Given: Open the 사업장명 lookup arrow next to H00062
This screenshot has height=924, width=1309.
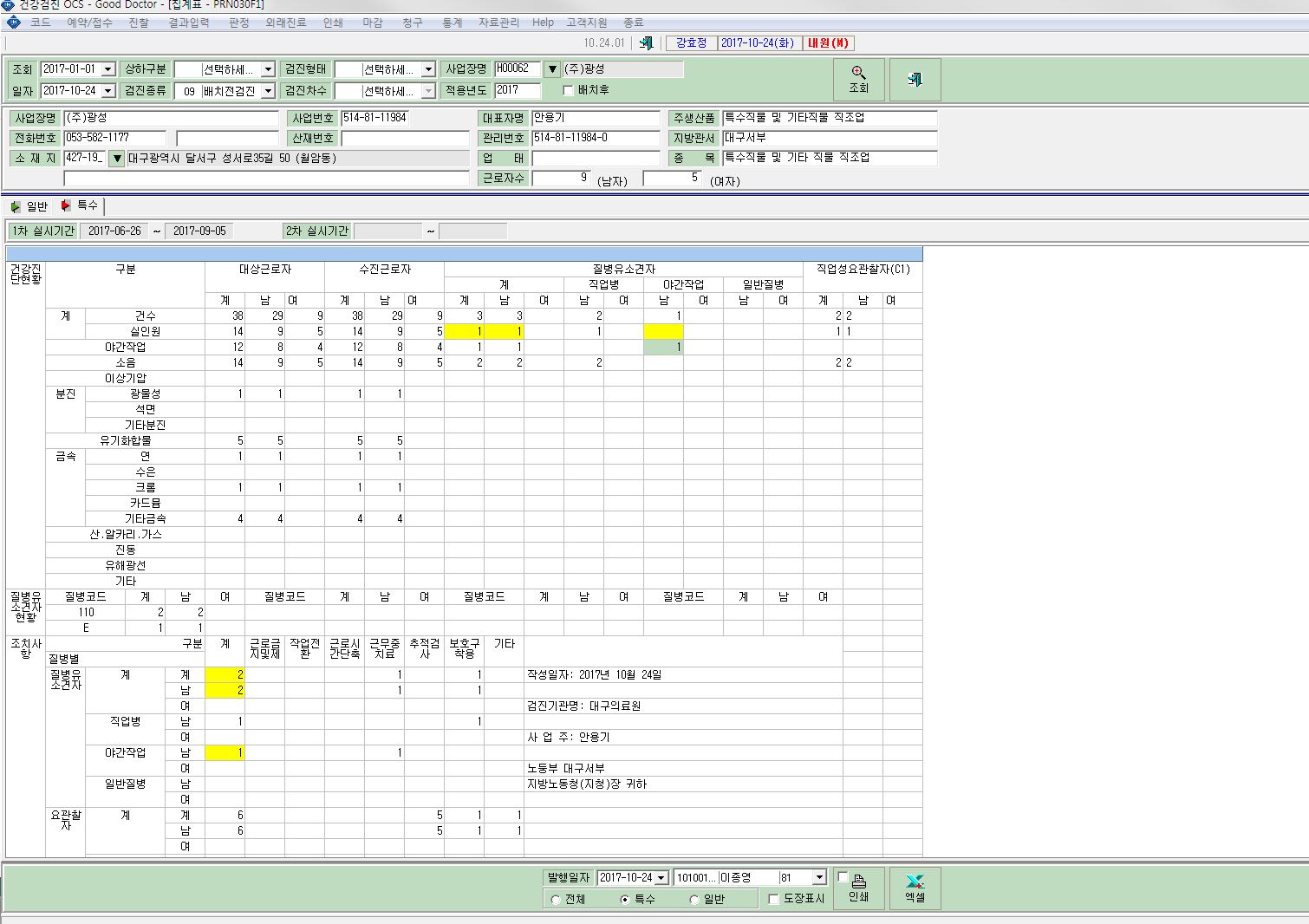Looking at the screenshot, I should (552, 69).
